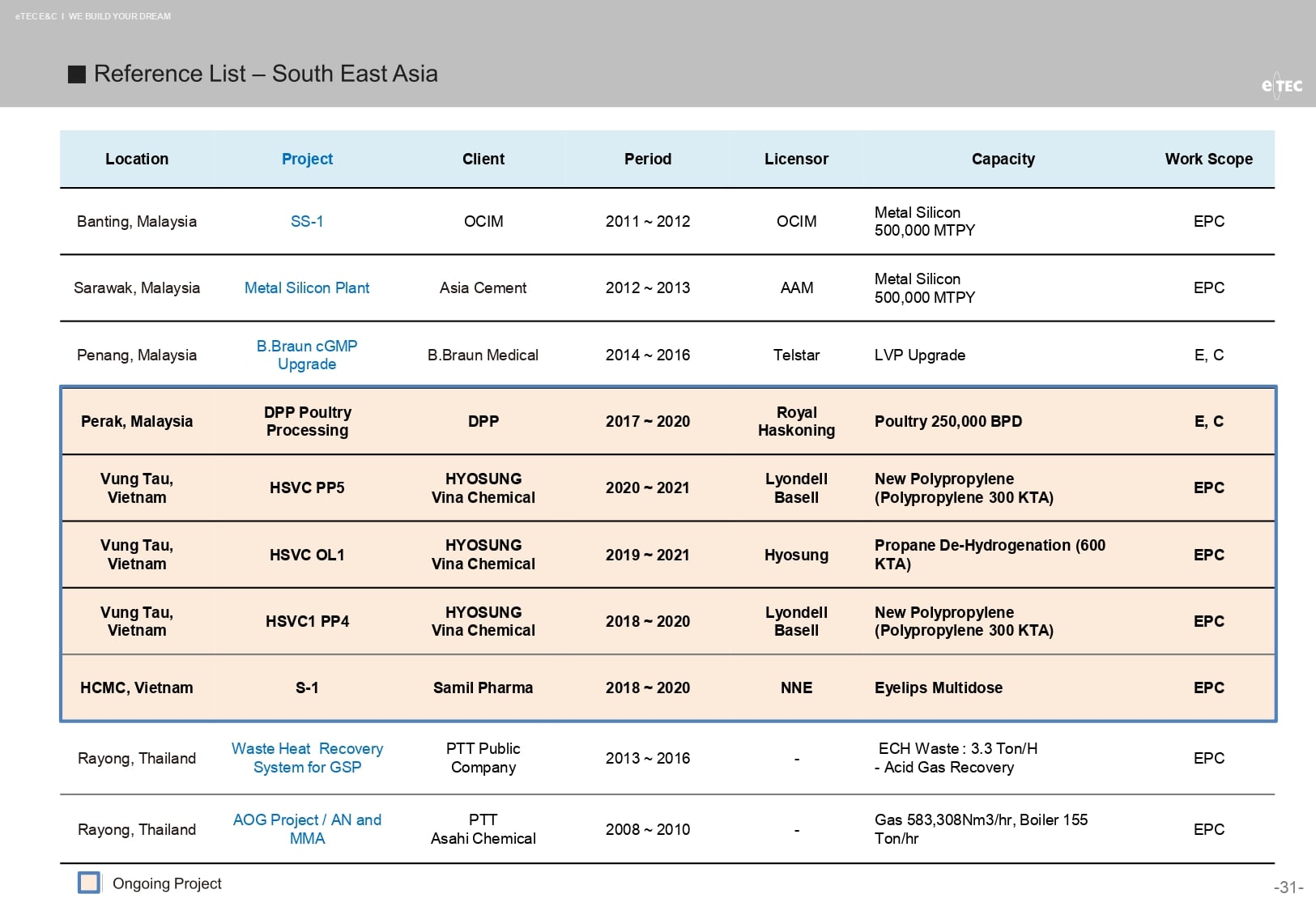
Task: Click the 2011 ~ 2012 period cell
Action: coord(648,221)
